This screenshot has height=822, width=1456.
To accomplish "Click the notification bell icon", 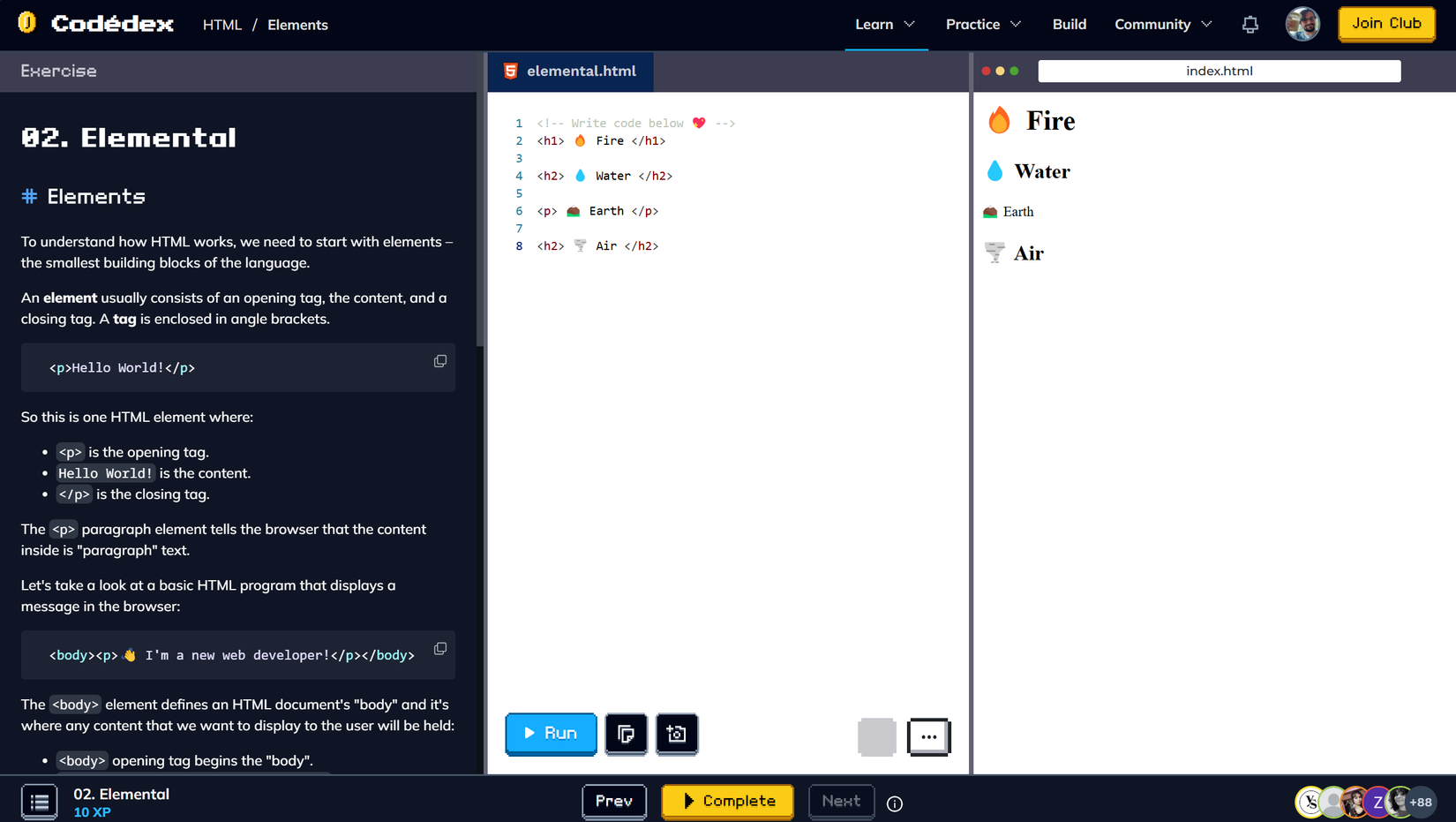I will (1250, 24).
